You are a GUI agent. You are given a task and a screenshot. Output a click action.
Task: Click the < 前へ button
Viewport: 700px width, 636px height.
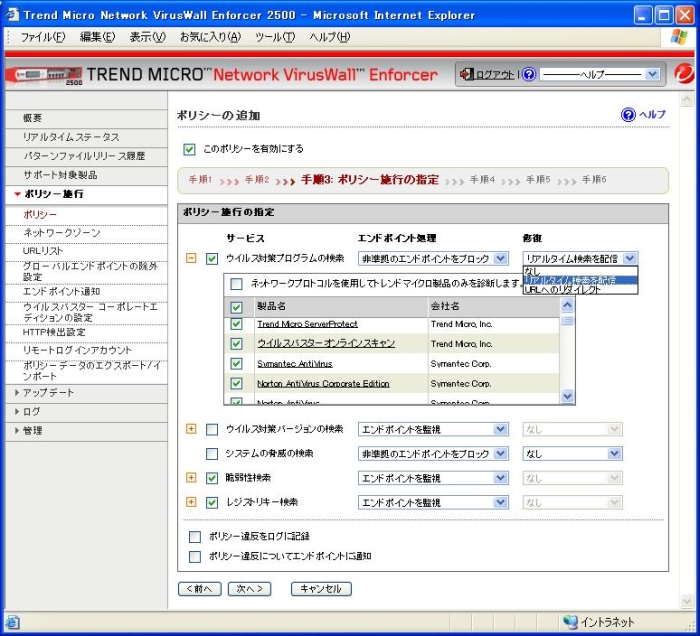tap(200, 589)
